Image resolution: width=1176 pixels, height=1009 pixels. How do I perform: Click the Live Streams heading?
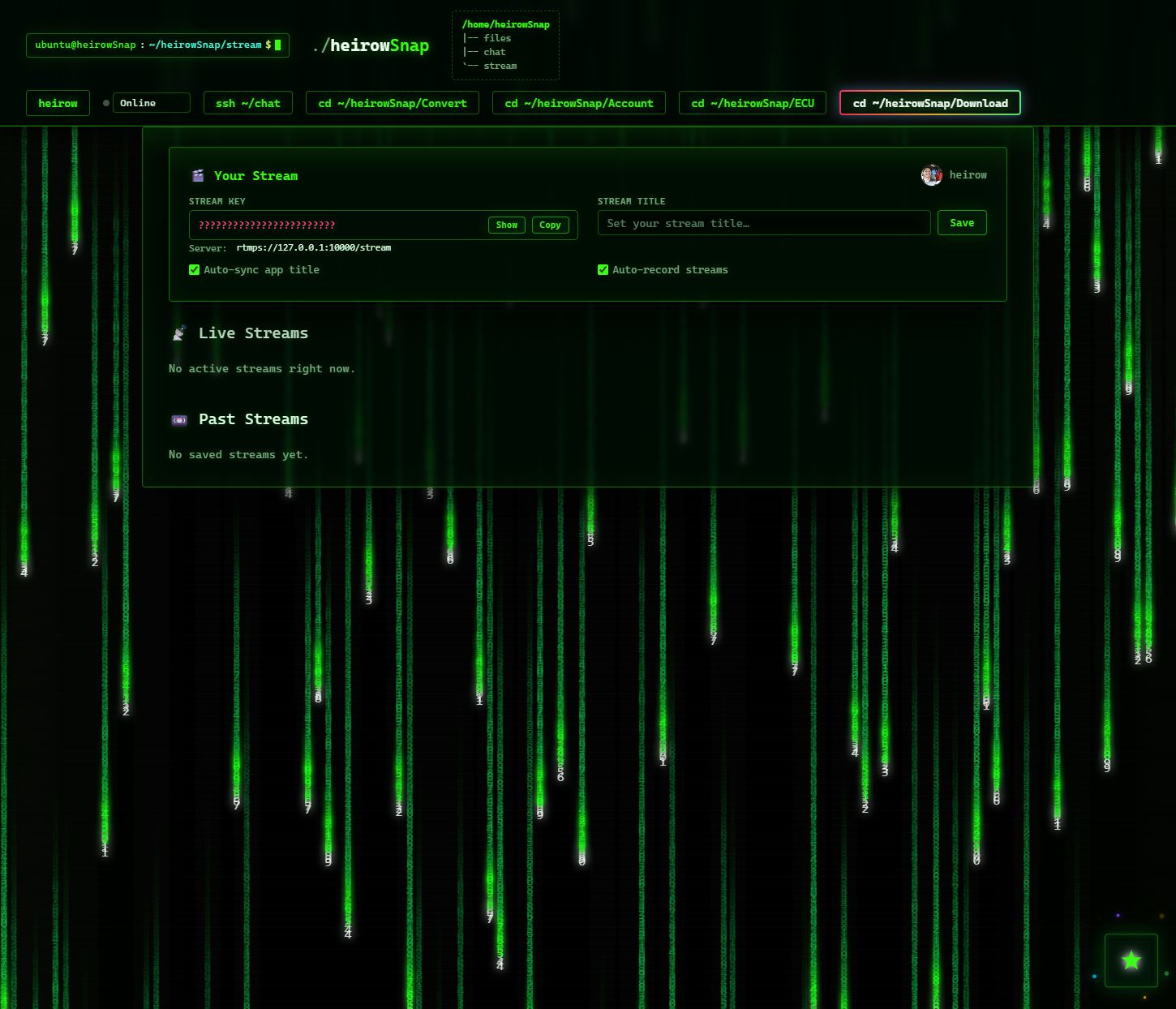coord(253,333)
